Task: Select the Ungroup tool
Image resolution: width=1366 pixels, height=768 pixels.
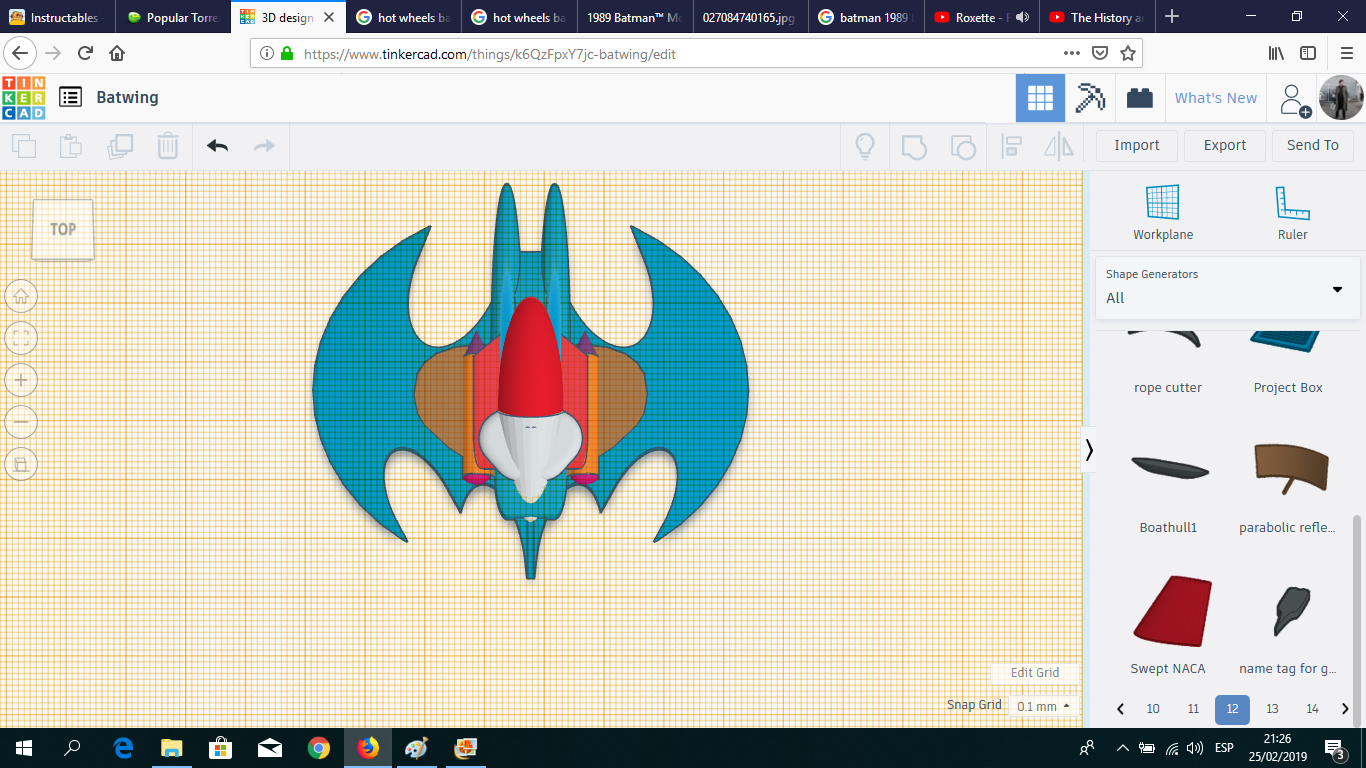Action: (x=963, y=146)
